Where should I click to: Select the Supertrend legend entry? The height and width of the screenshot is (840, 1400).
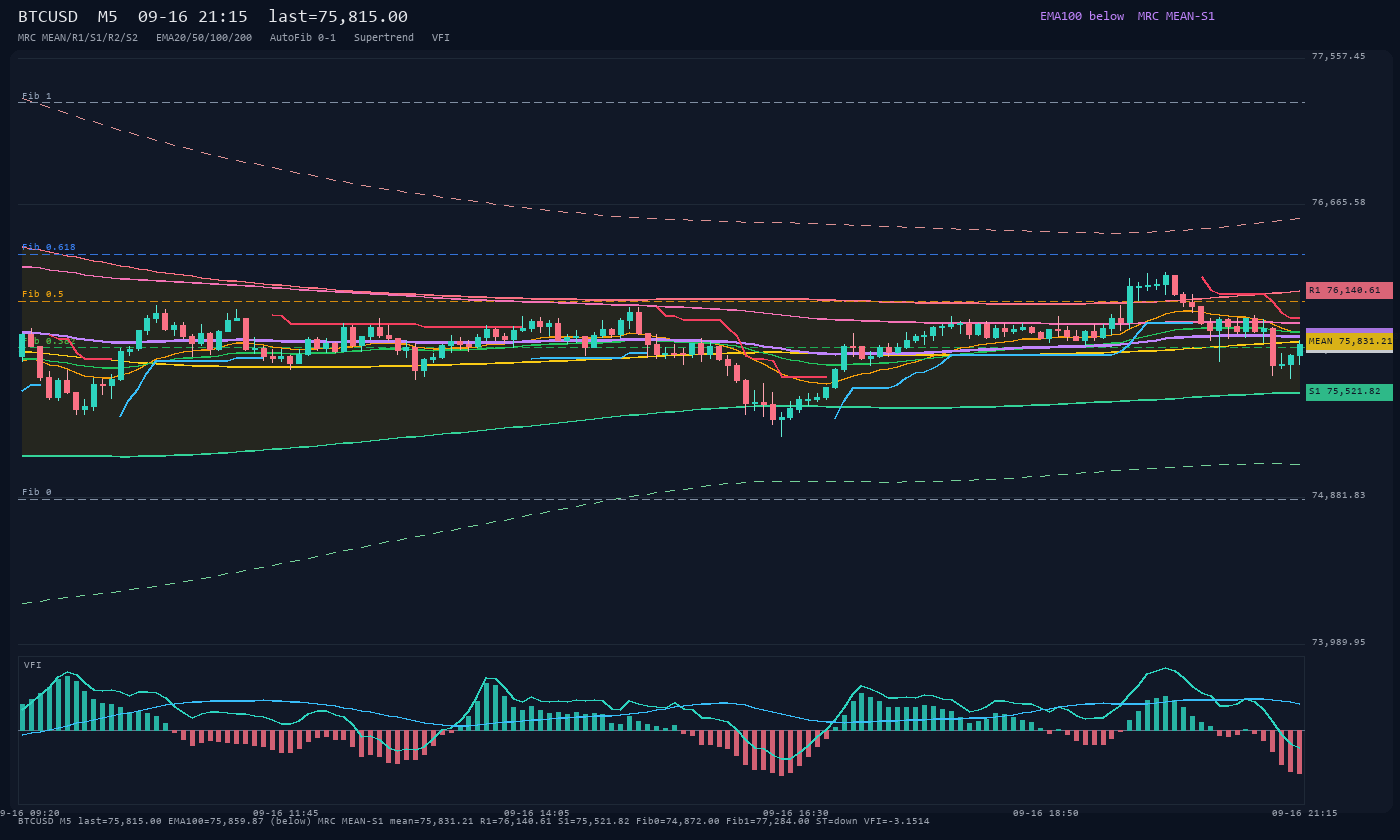[384, 38]
